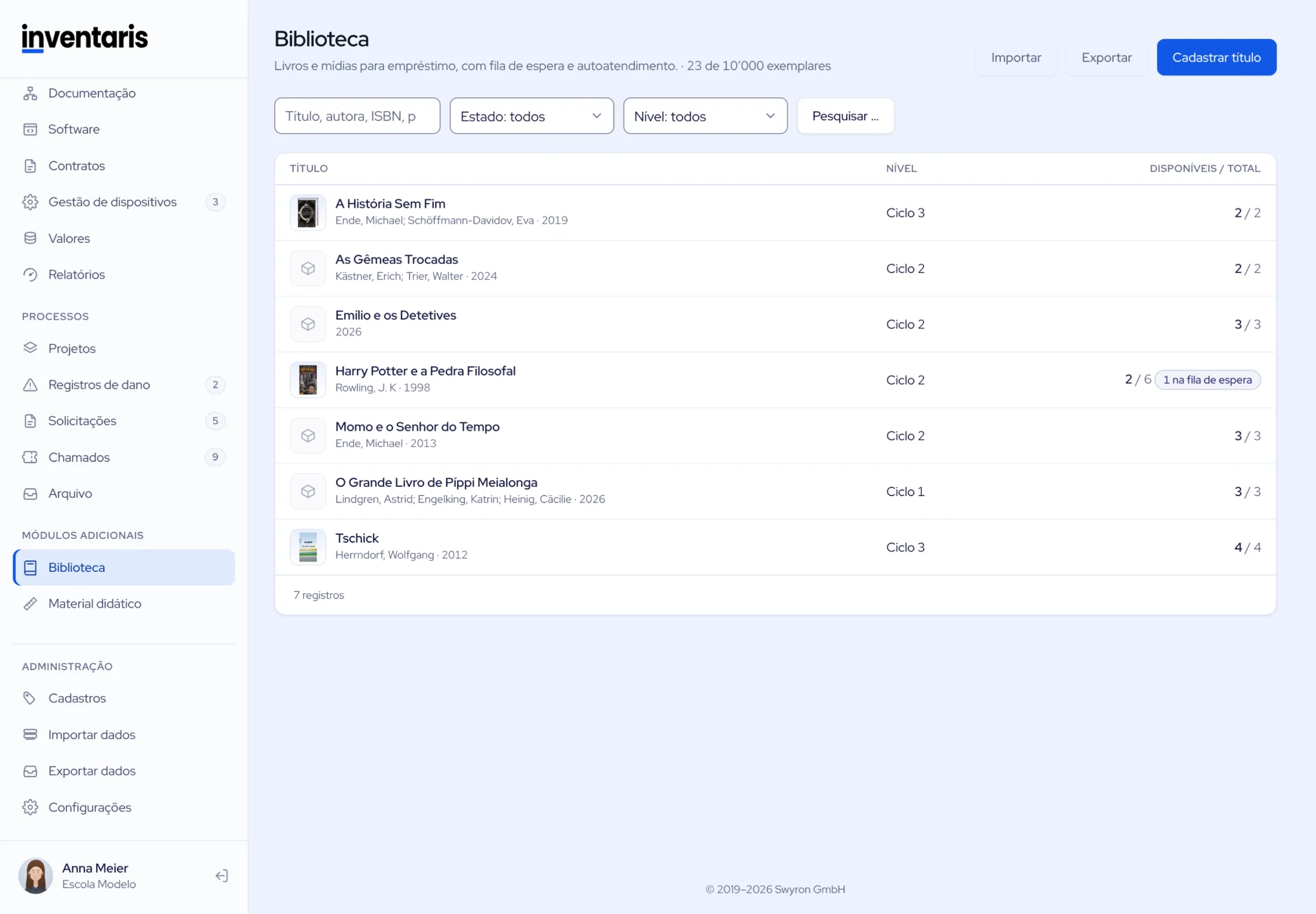Click the Solicitações document icon

point(30,421)
